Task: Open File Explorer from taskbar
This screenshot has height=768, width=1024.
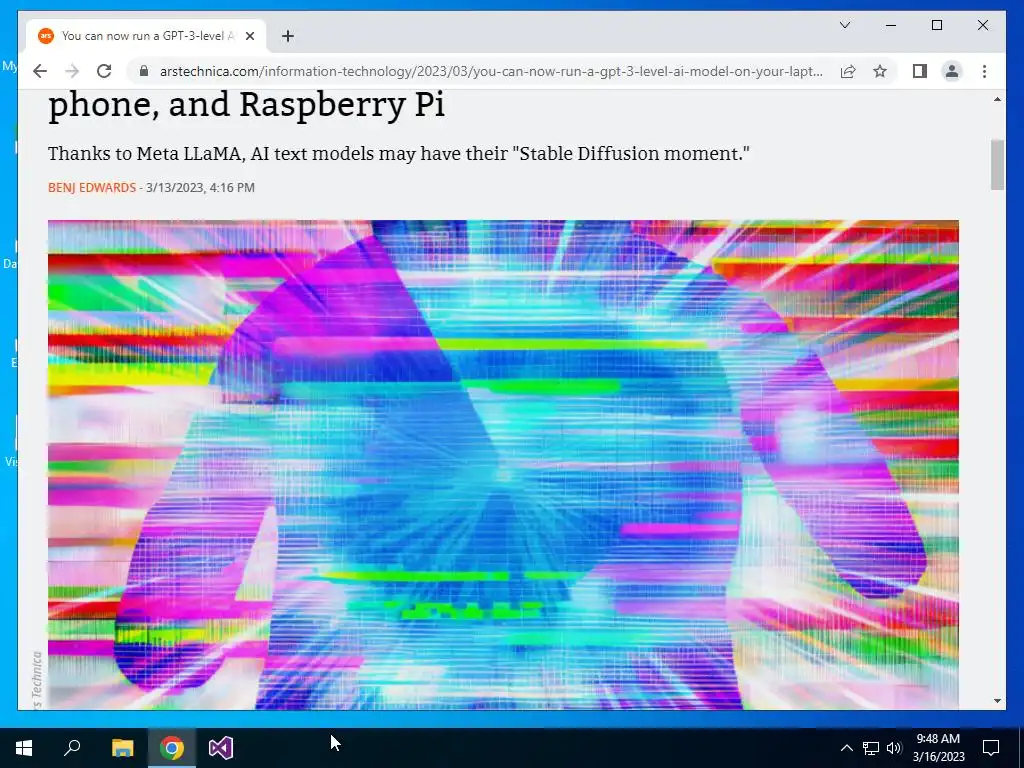Action: point(122,748)
